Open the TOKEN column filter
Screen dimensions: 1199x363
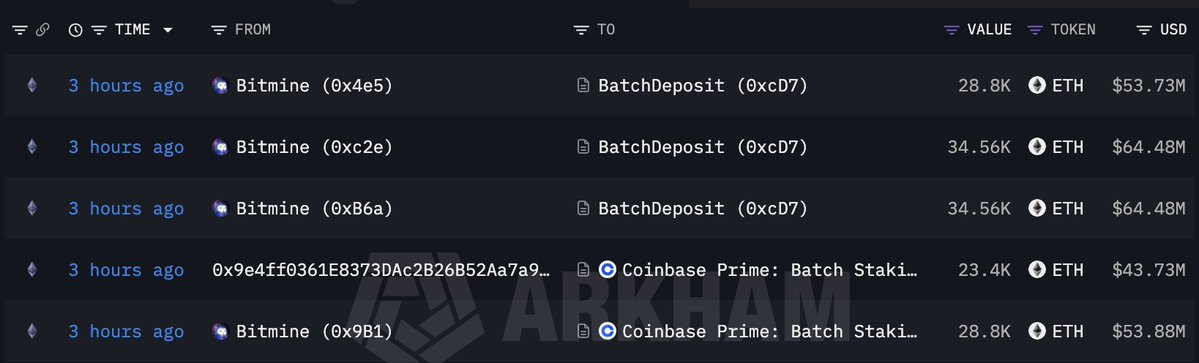pos(1035,30)
